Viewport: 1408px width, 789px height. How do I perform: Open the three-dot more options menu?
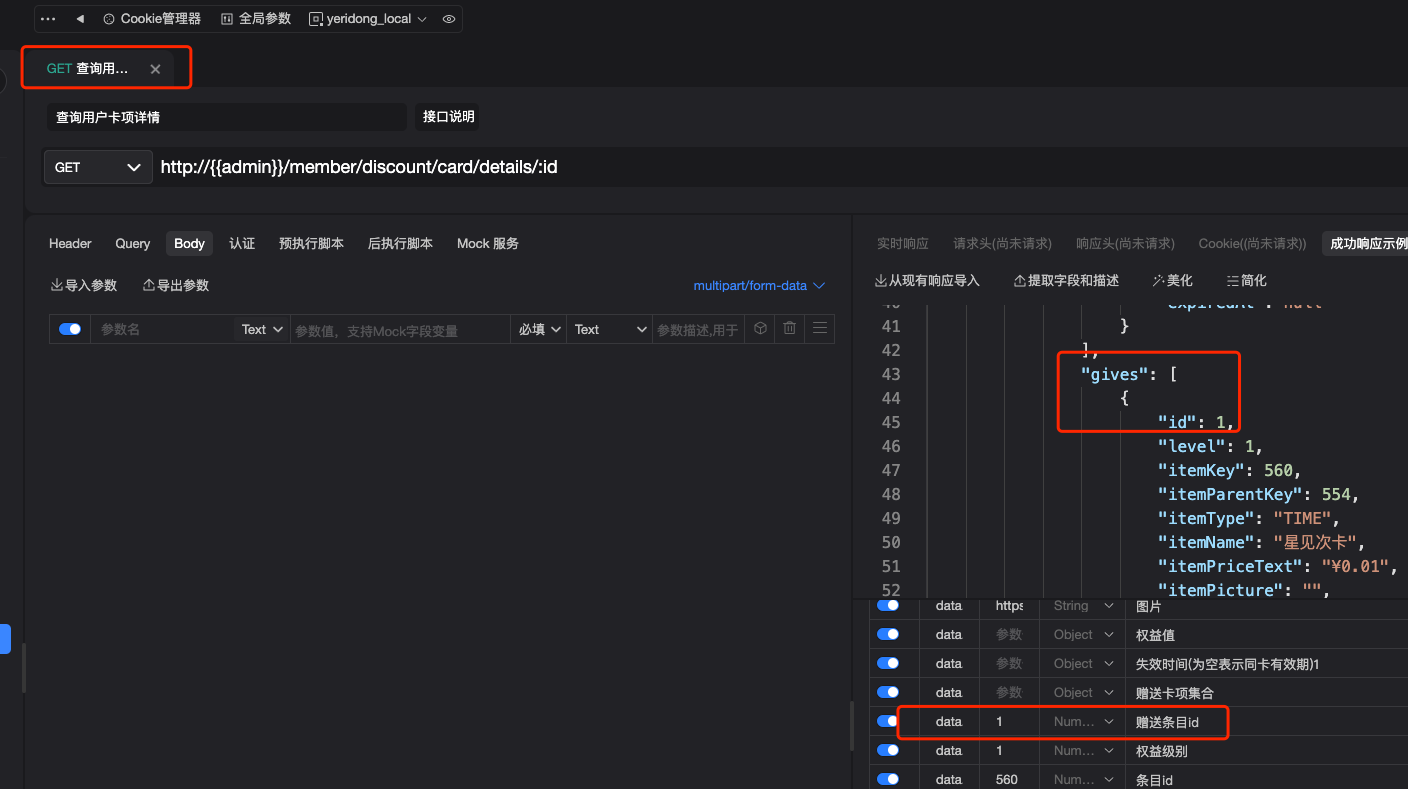tap(48, 19)
